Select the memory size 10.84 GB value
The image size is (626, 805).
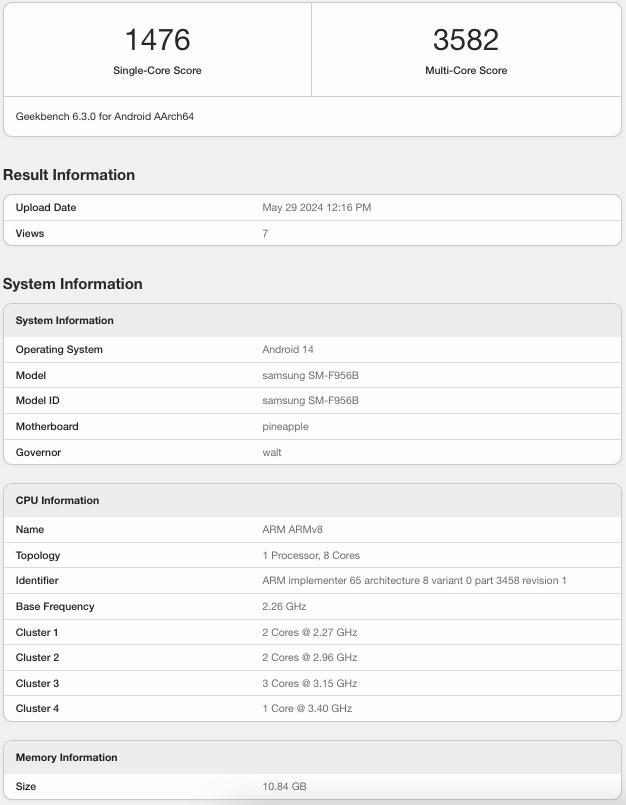pyautogui.click(x=284, y=787)
